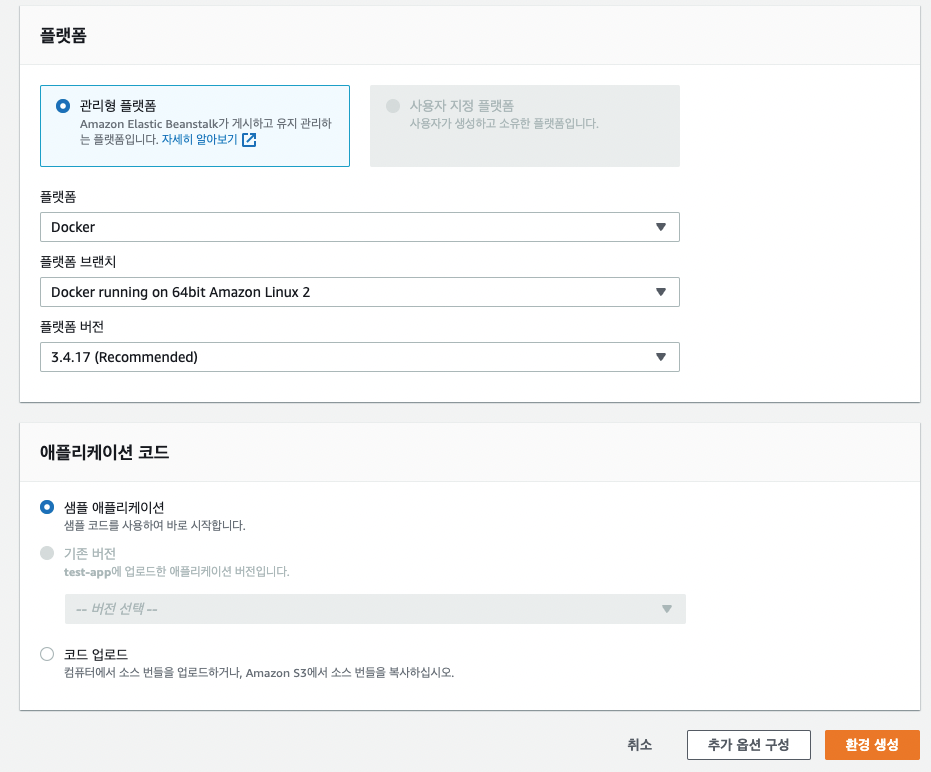Open the 자세히 알아보기 link
This screenshot has width=931, height=772.
[x=200, y=140]
